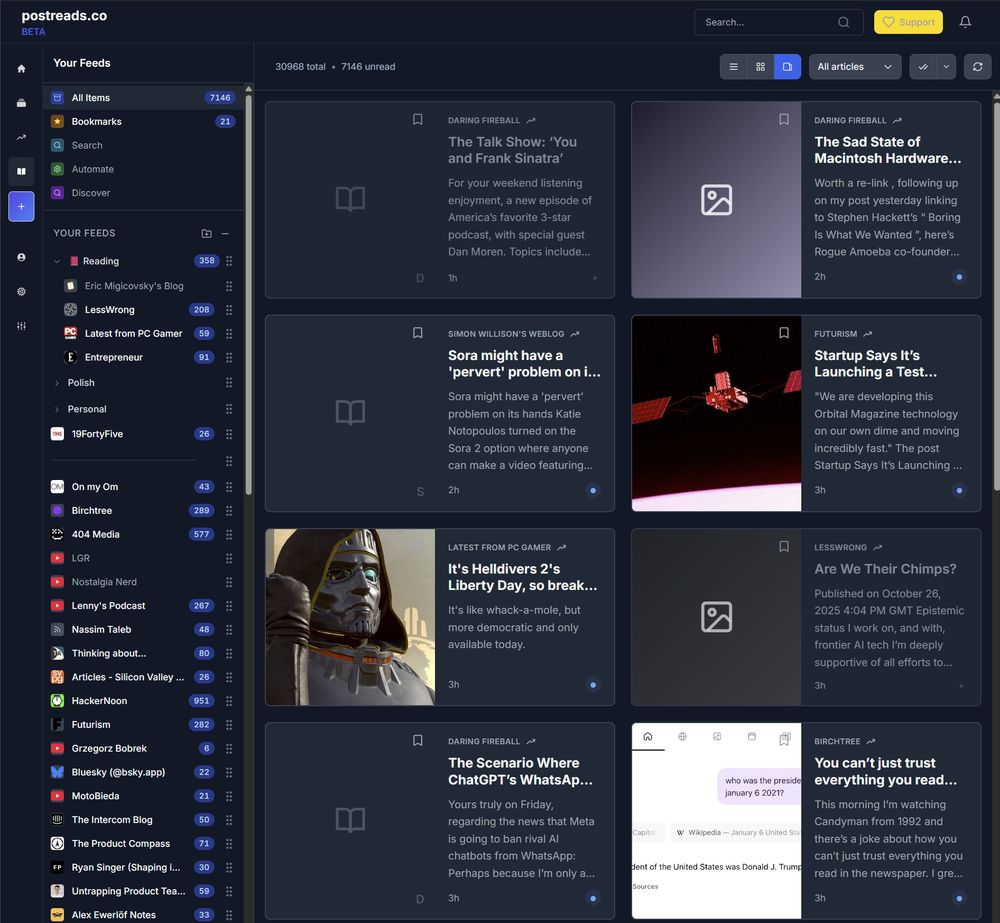Open 'You can't just trust everything' headline
The width and height of the screenshot is (1000, 923).
pyautogui.click(x=885, y=771)
